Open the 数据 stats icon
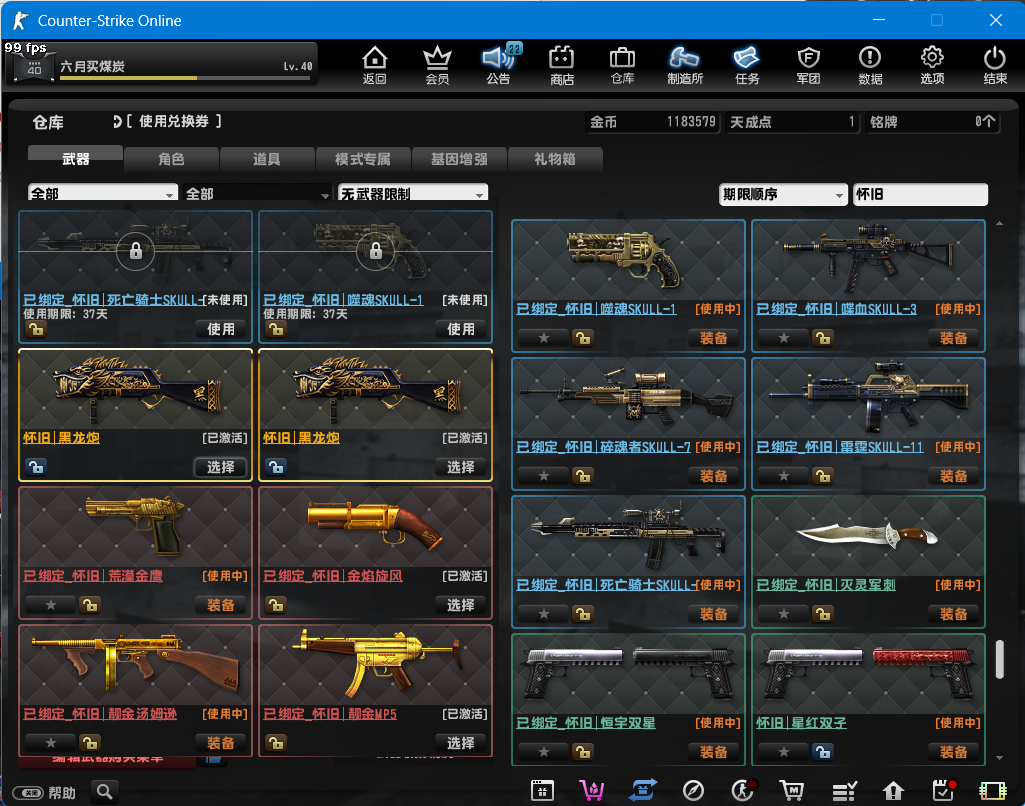 (x=870, y=65)
